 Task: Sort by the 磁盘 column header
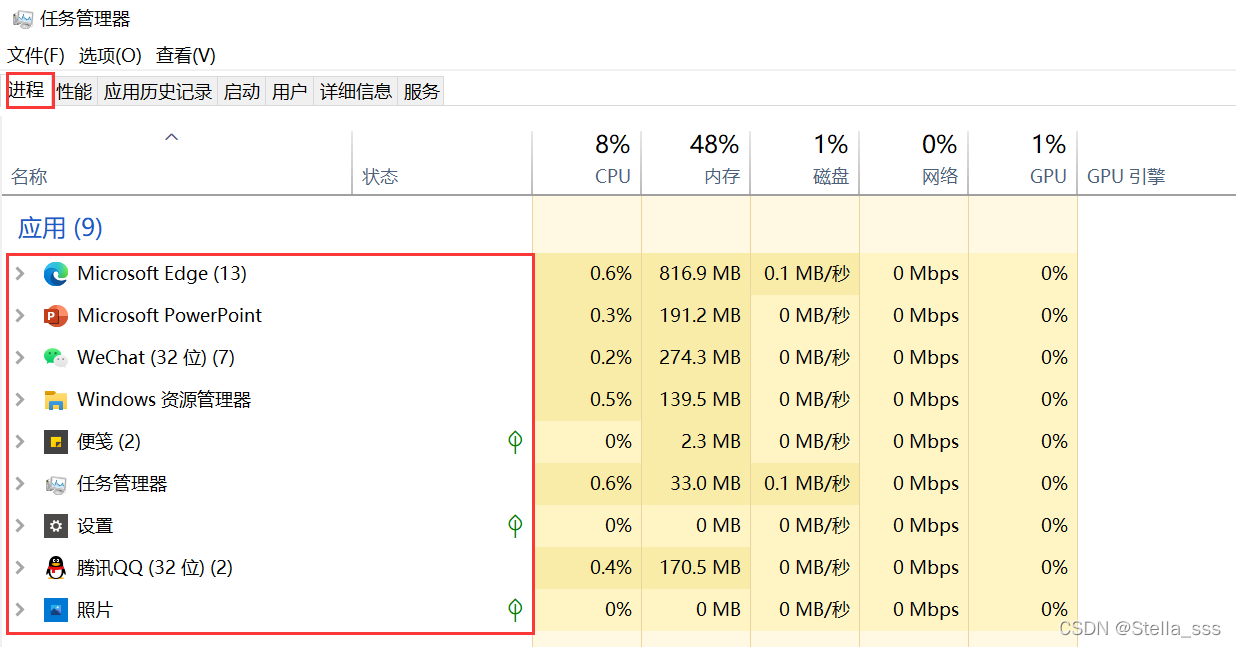(x=805, y=162)
